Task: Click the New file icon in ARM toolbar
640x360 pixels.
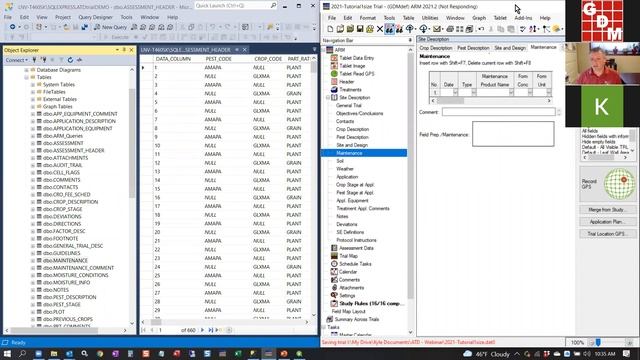Action: coord(330,29)
